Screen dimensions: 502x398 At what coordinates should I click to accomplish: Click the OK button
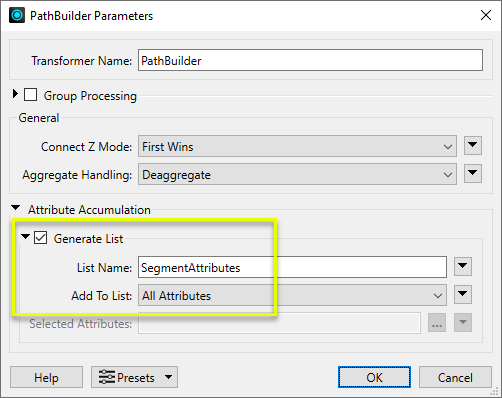point(374,377)
